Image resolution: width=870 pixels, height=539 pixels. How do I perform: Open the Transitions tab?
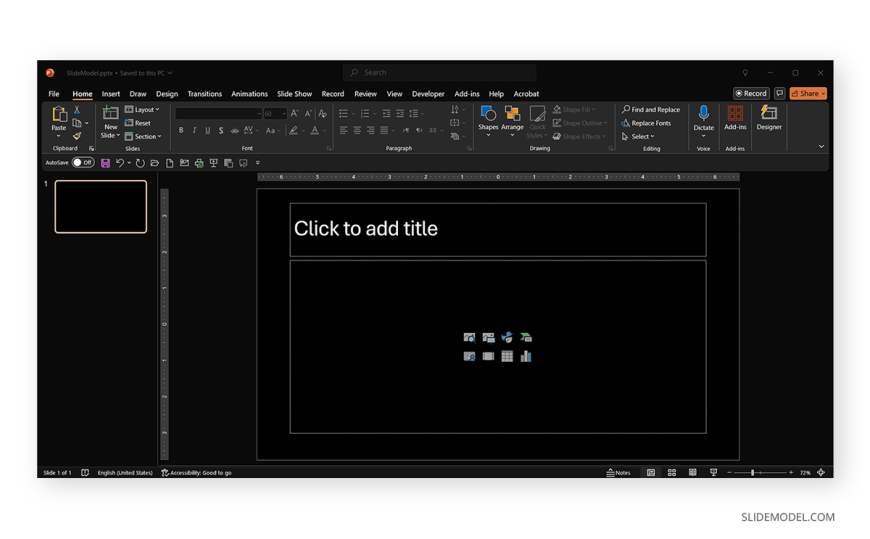[x=204, y=94]
